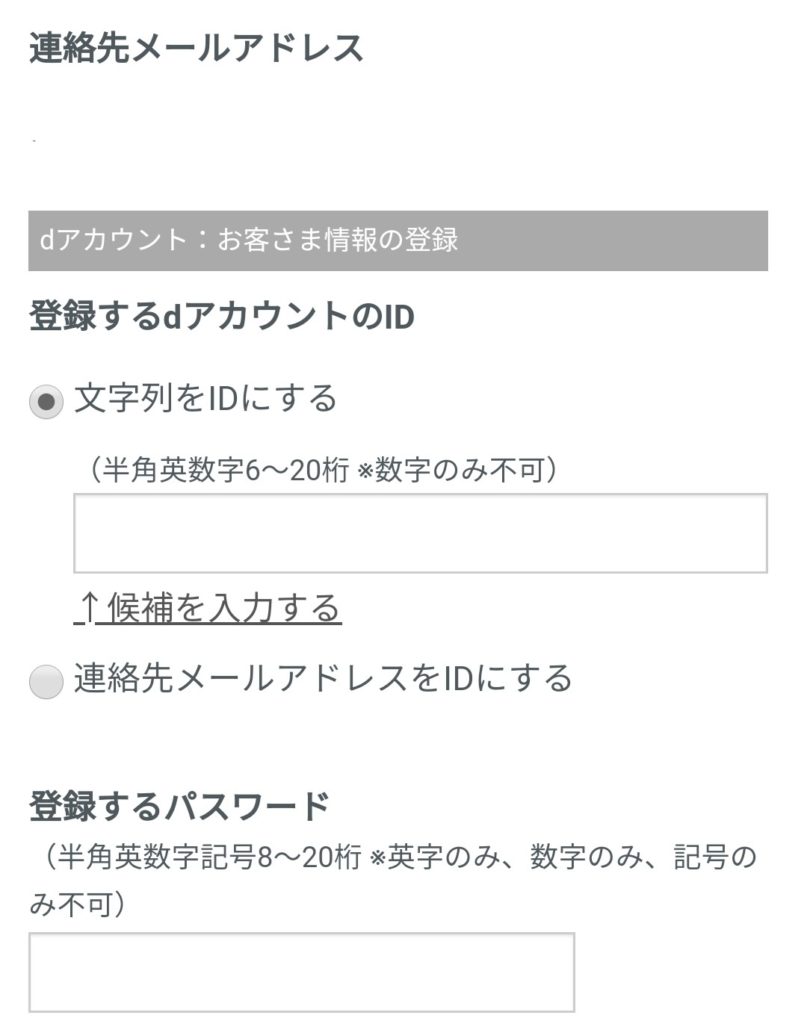This screenshot has width=807, height=1024.
Task: Focus the dアカウント ID text input box
Action: tap(420, 533)
